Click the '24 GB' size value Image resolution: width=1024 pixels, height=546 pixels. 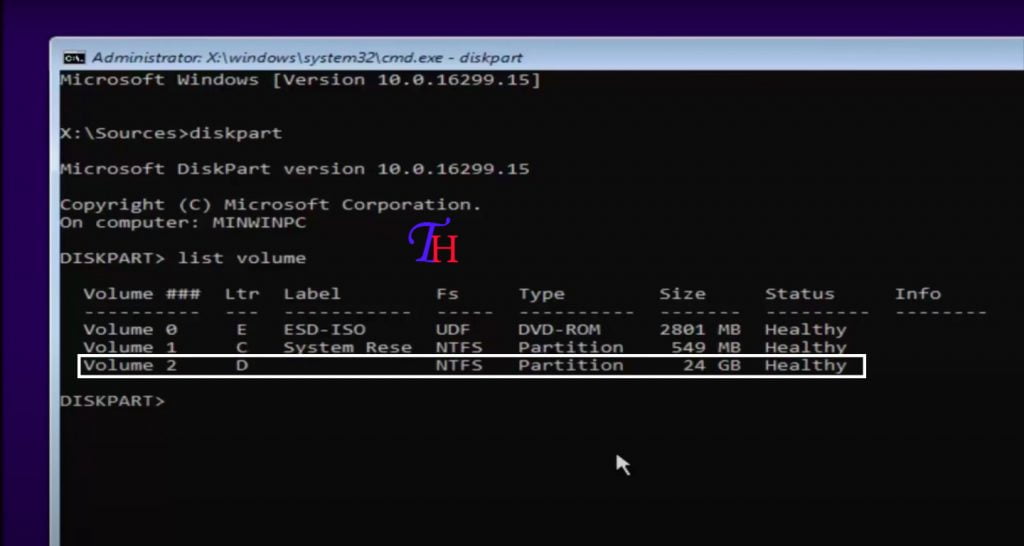click(712, 365)
